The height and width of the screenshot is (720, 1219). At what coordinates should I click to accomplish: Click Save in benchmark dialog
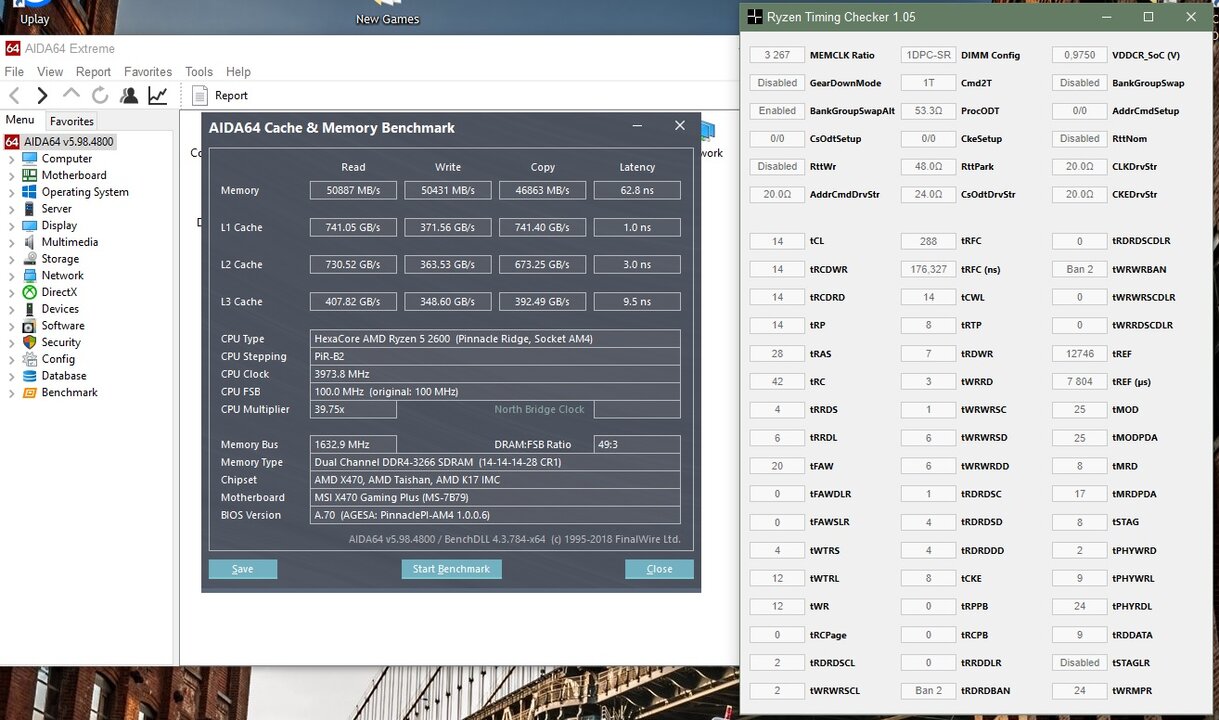tap(243, 569)
